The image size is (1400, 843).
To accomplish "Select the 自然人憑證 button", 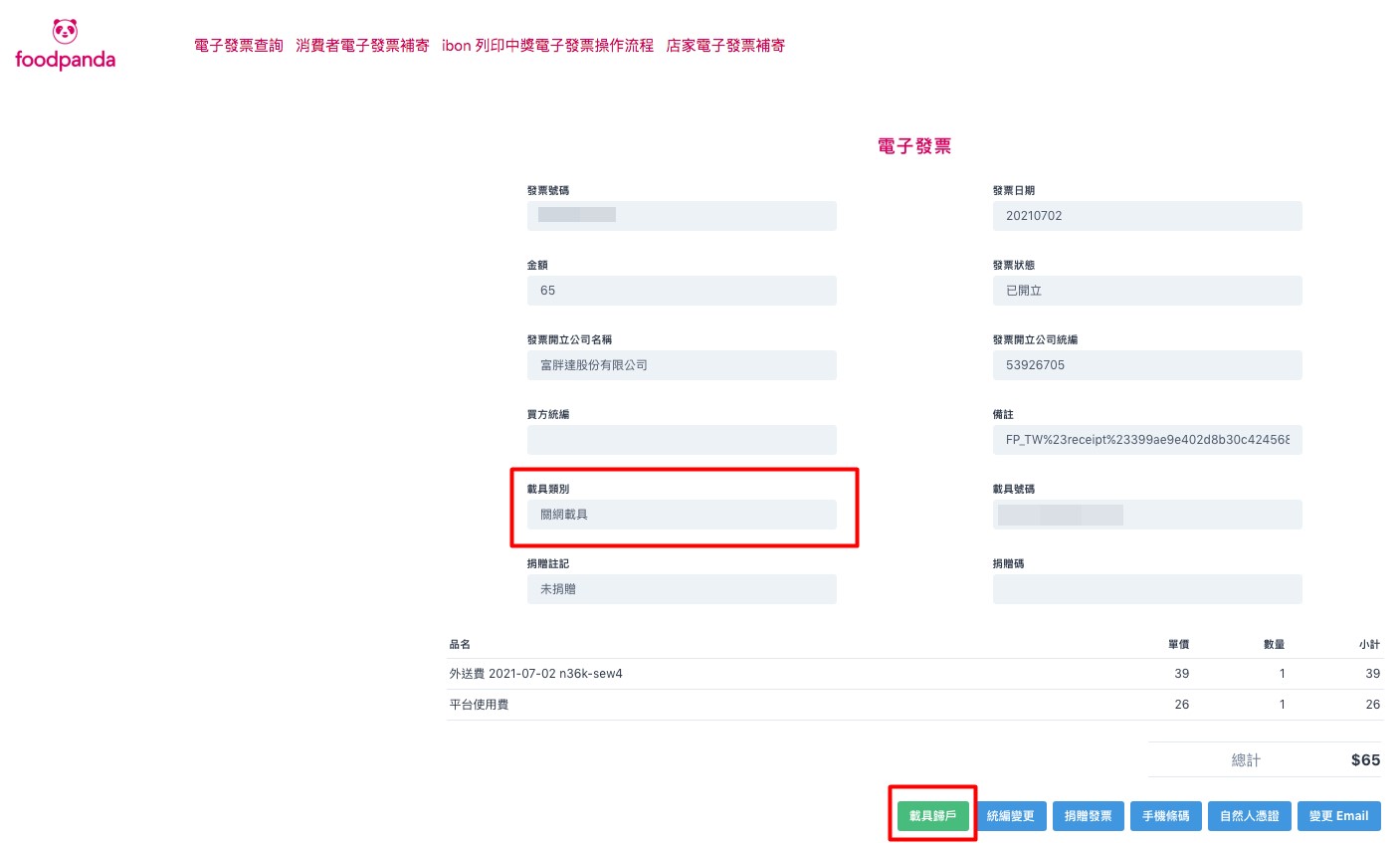I will pos(1249,816).
